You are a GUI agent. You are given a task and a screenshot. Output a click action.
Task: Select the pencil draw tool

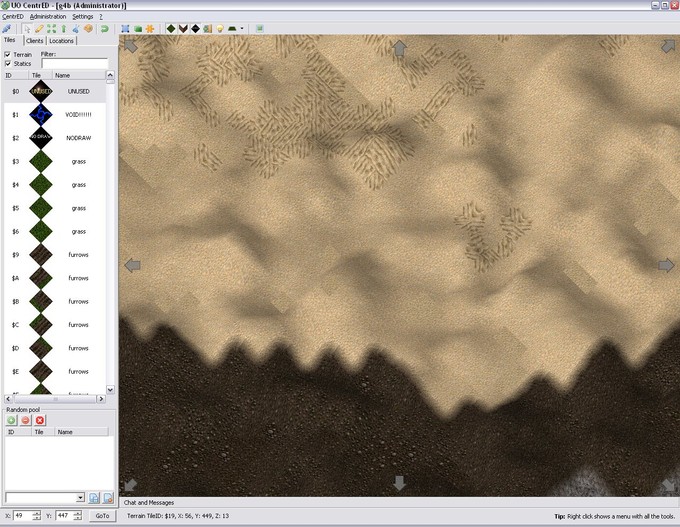tap(39, 29)
